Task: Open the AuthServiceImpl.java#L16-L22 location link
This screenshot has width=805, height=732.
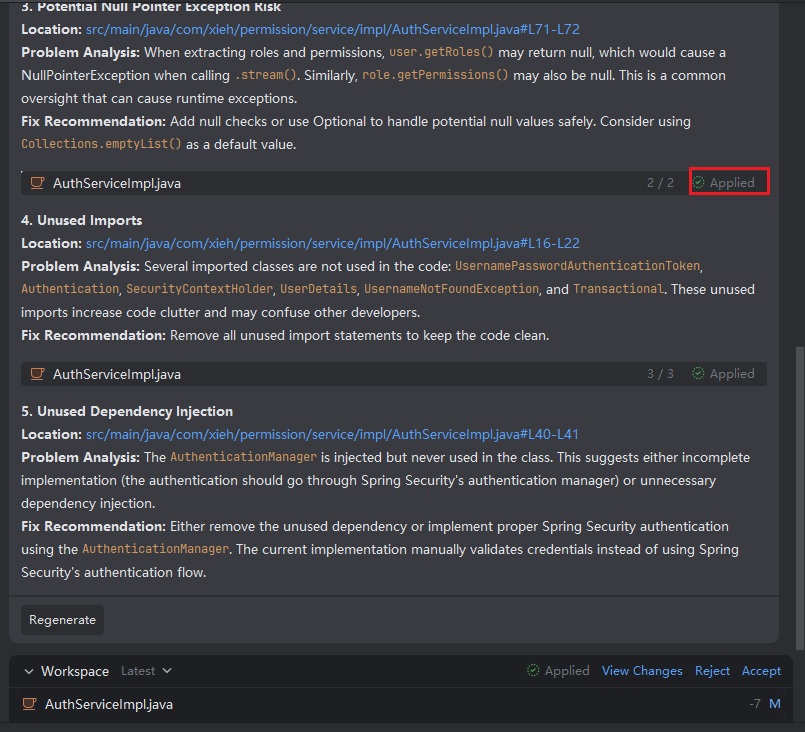Action: (332, 243)
